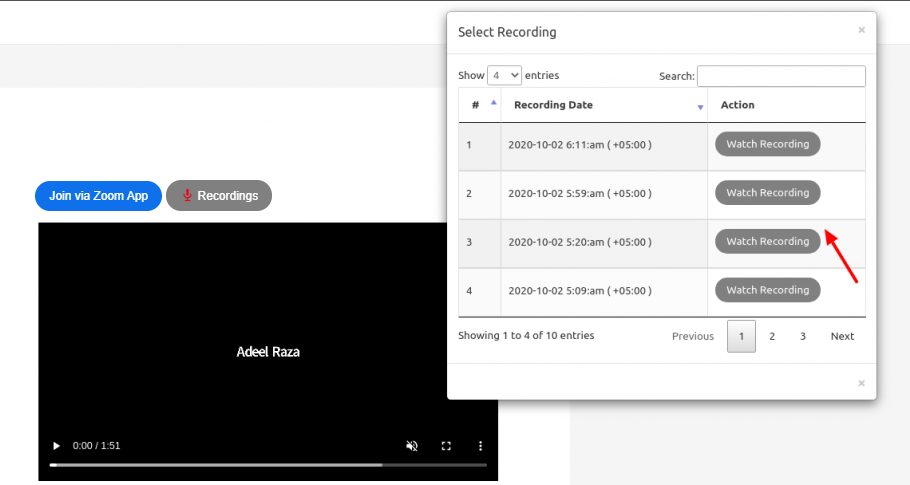Click the Next pagination link
Screen dimensions: 910x485
pyautogui.click(x=842, y=336)
